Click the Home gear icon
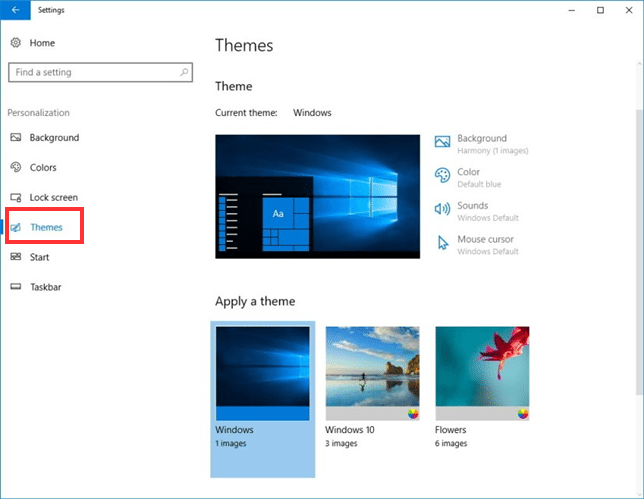 coord(16,42)
